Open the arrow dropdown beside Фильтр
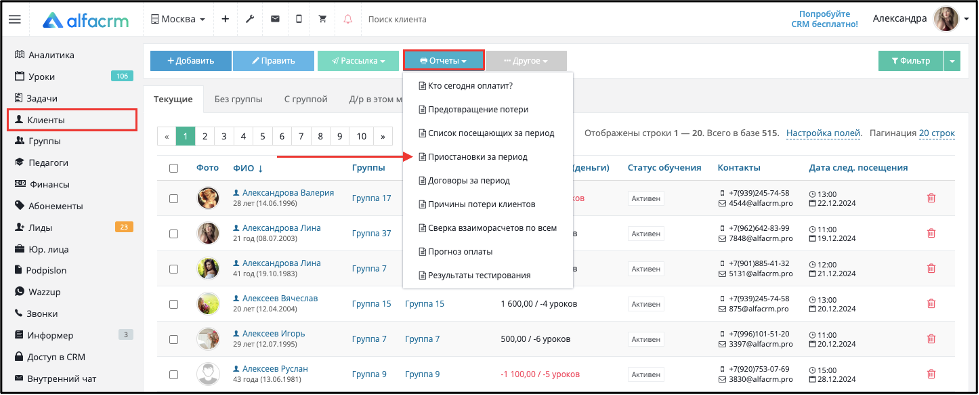Screen dimensions: 979x395 click(x=952, y=61)
